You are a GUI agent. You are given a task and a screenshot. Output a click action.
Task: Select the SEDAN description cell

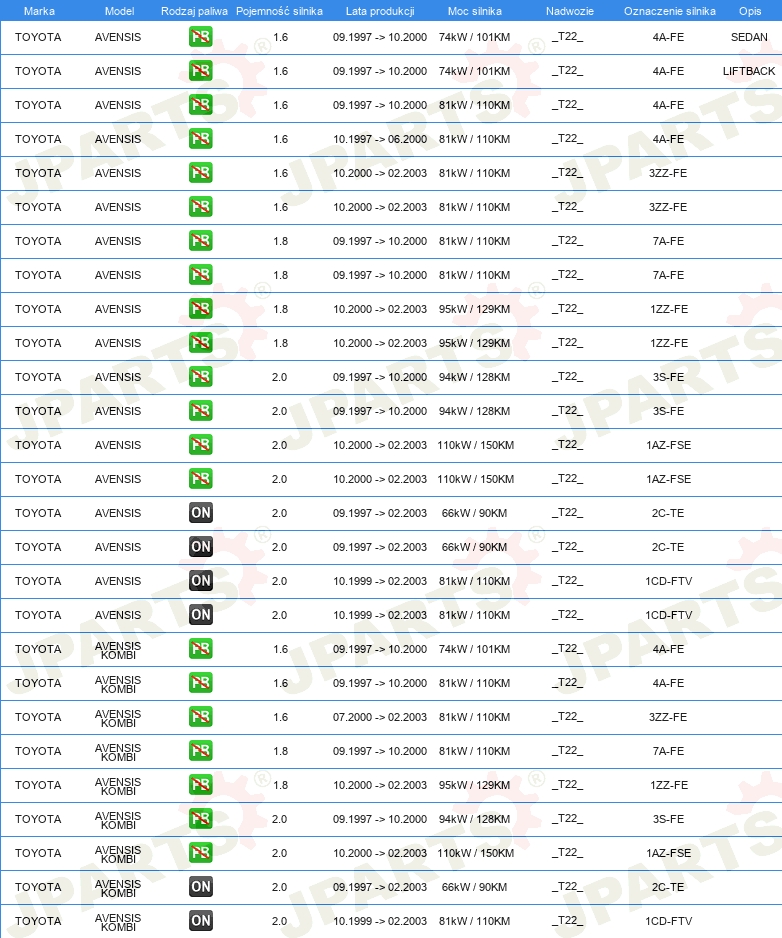pos(749,37)
